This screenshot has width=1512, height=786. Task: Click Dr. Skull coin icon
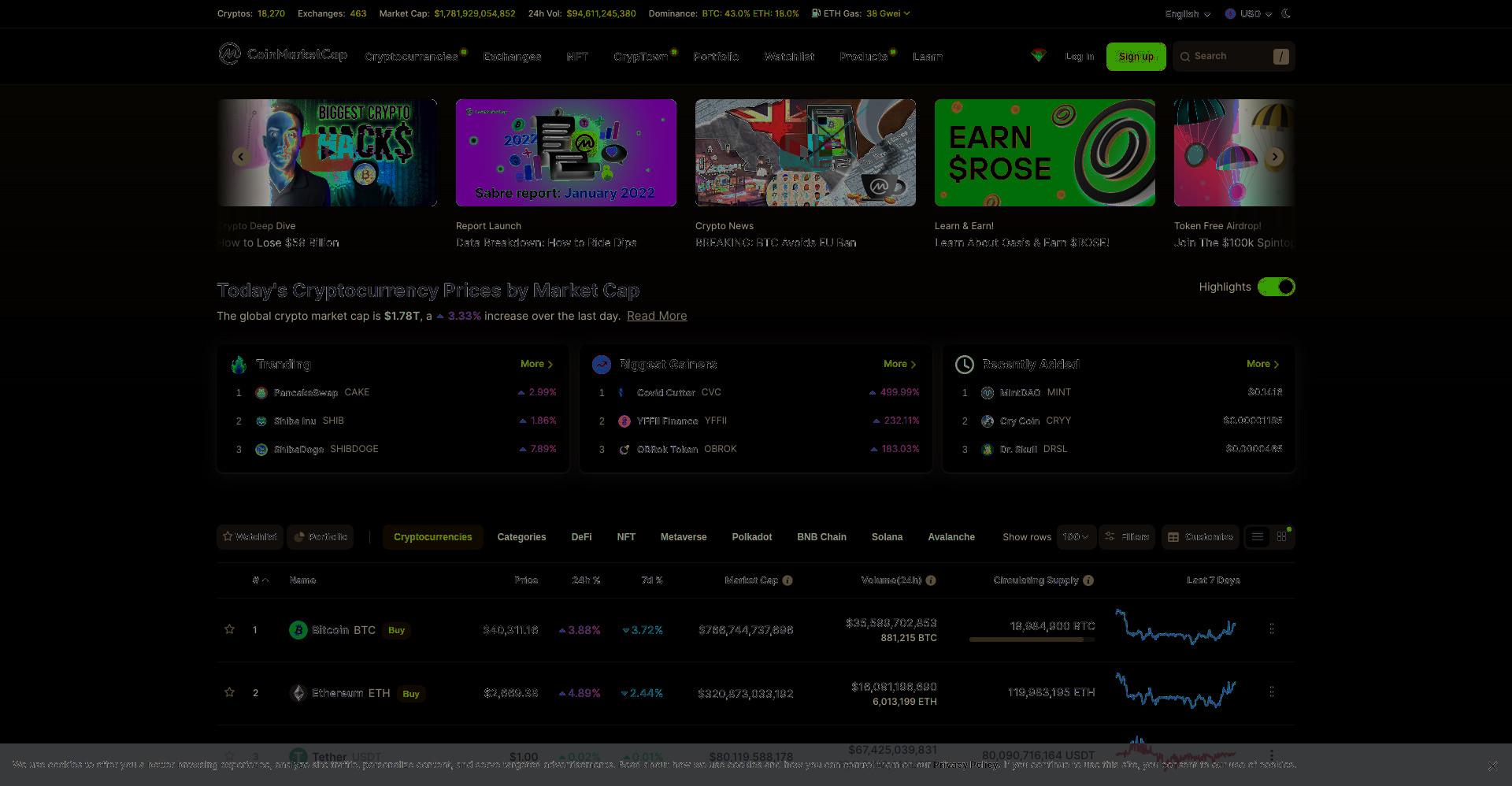[988, 449]
